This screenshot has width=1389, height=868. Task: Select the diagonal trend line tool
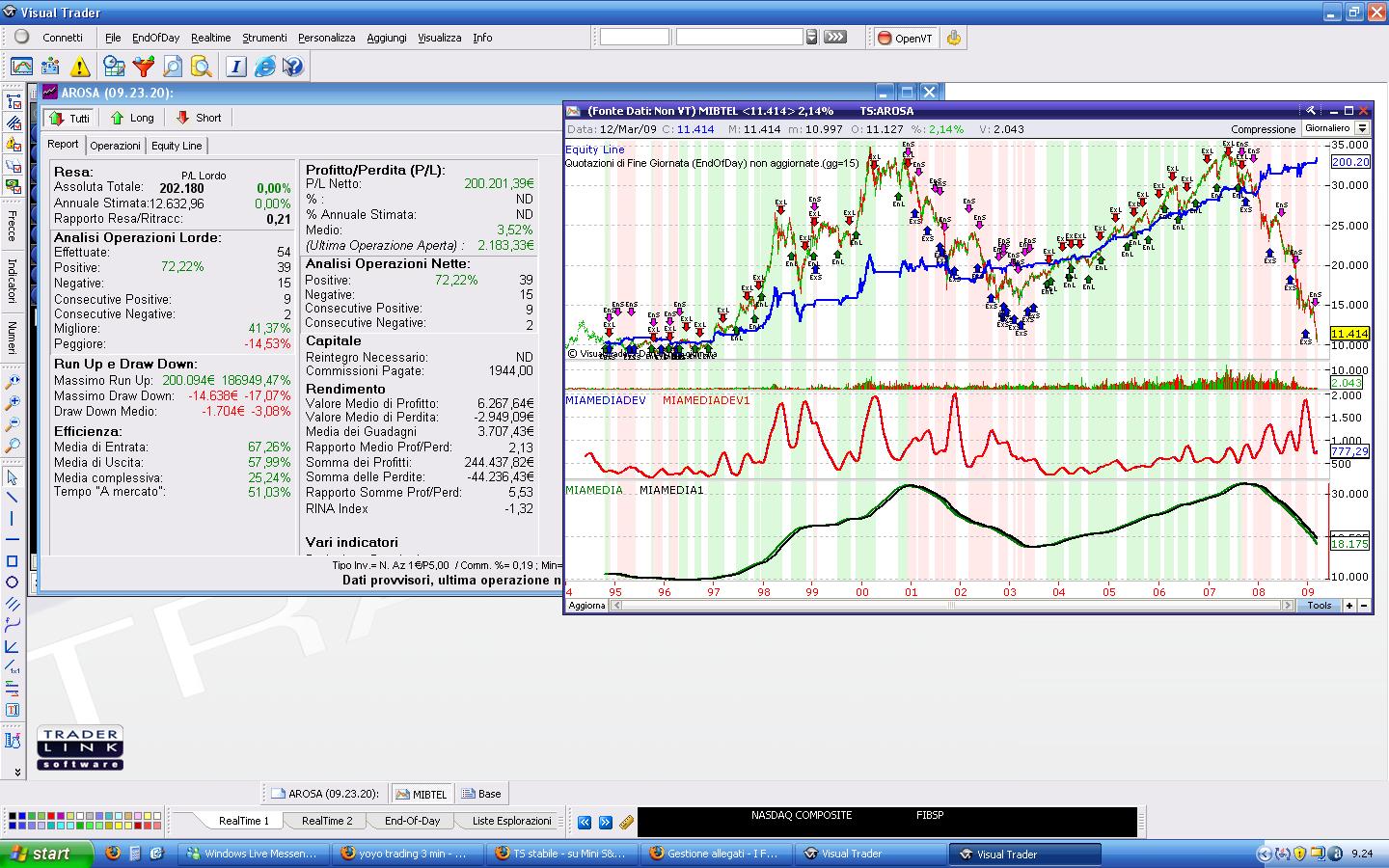click(13, 498)
